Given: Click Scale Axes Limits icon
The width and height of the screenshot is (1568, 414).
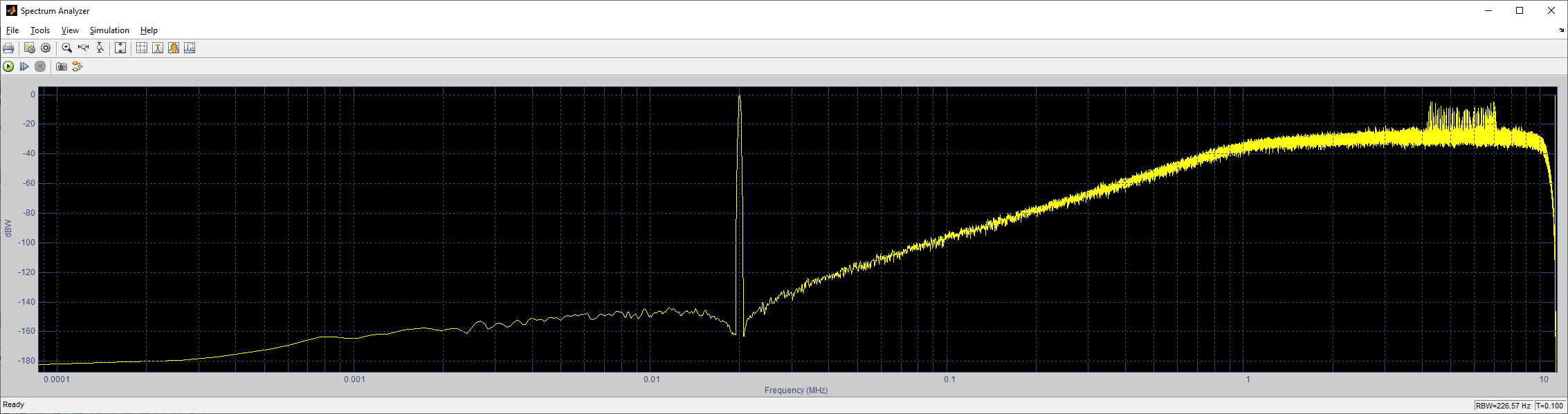Looking at the screenshot, I should tap(120, 48).
